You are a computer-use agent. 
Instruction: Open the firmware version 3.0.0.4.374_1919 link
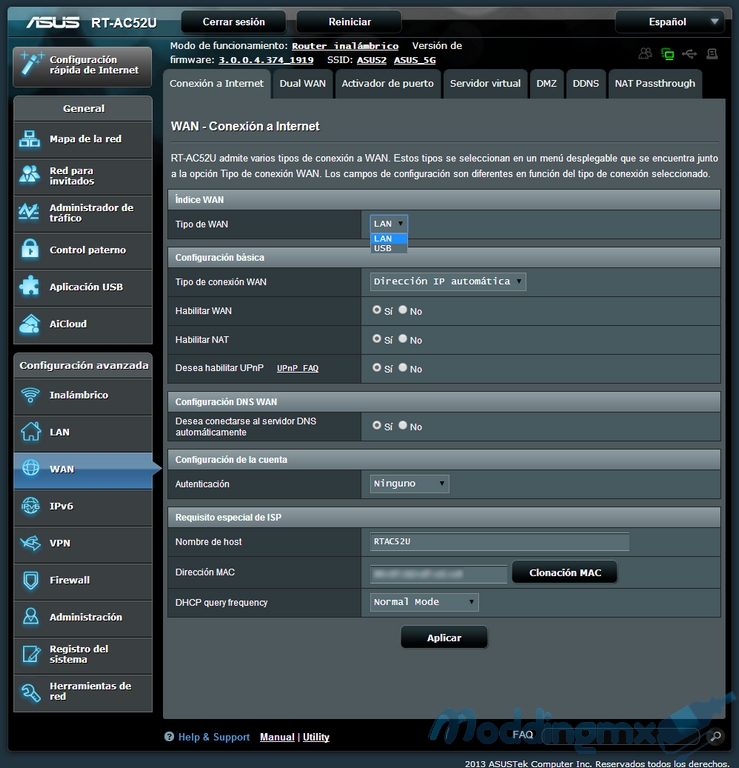[266, 60]
